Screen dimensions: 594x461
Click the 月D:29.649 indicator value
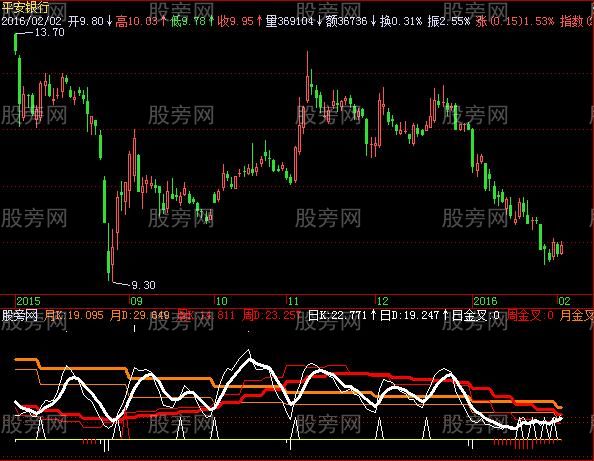tap(140, 315)
